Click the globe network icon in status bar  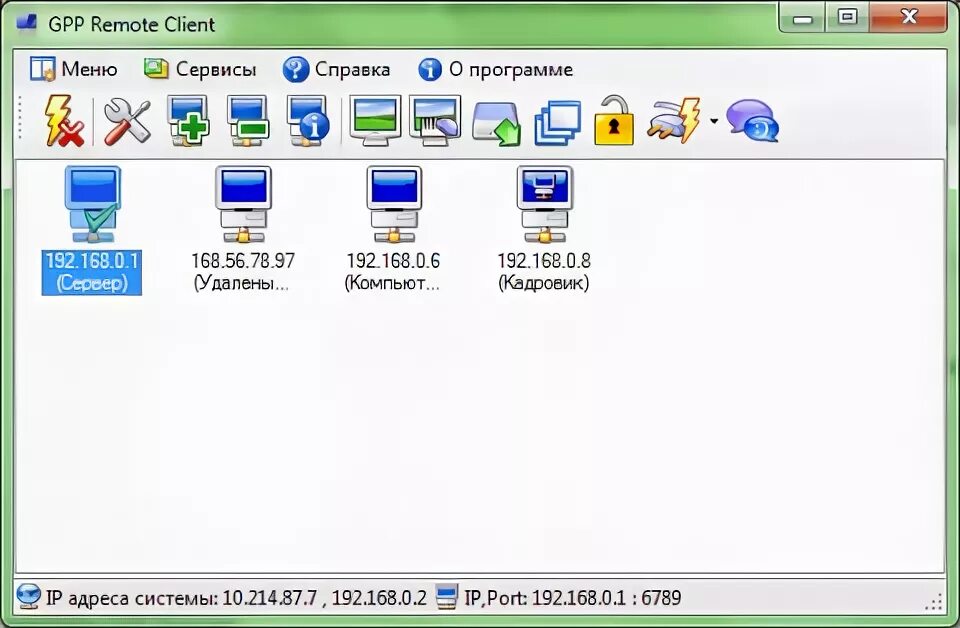point(28,597)
